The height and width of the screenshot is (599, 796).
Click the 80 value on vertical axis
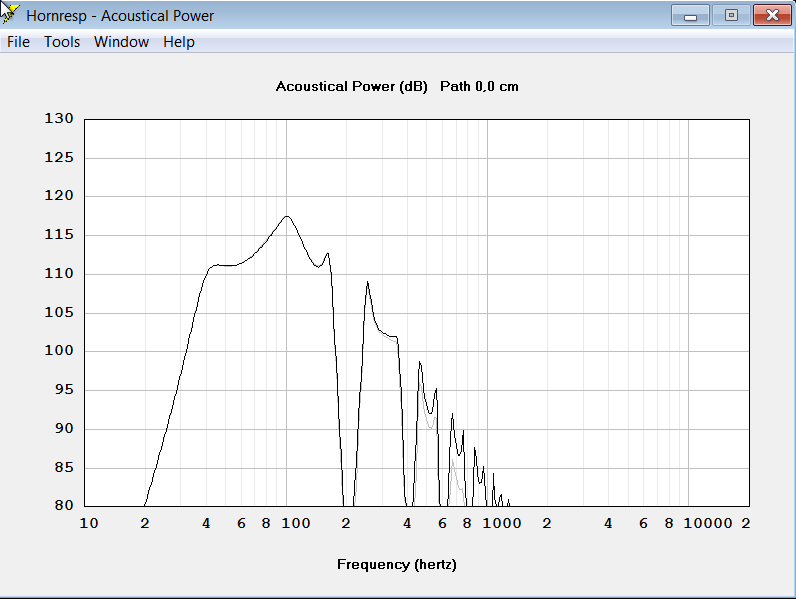click(64, 505)
